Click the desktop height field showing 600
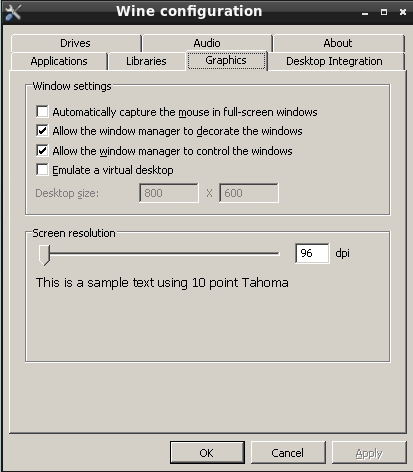 point(249,193)
